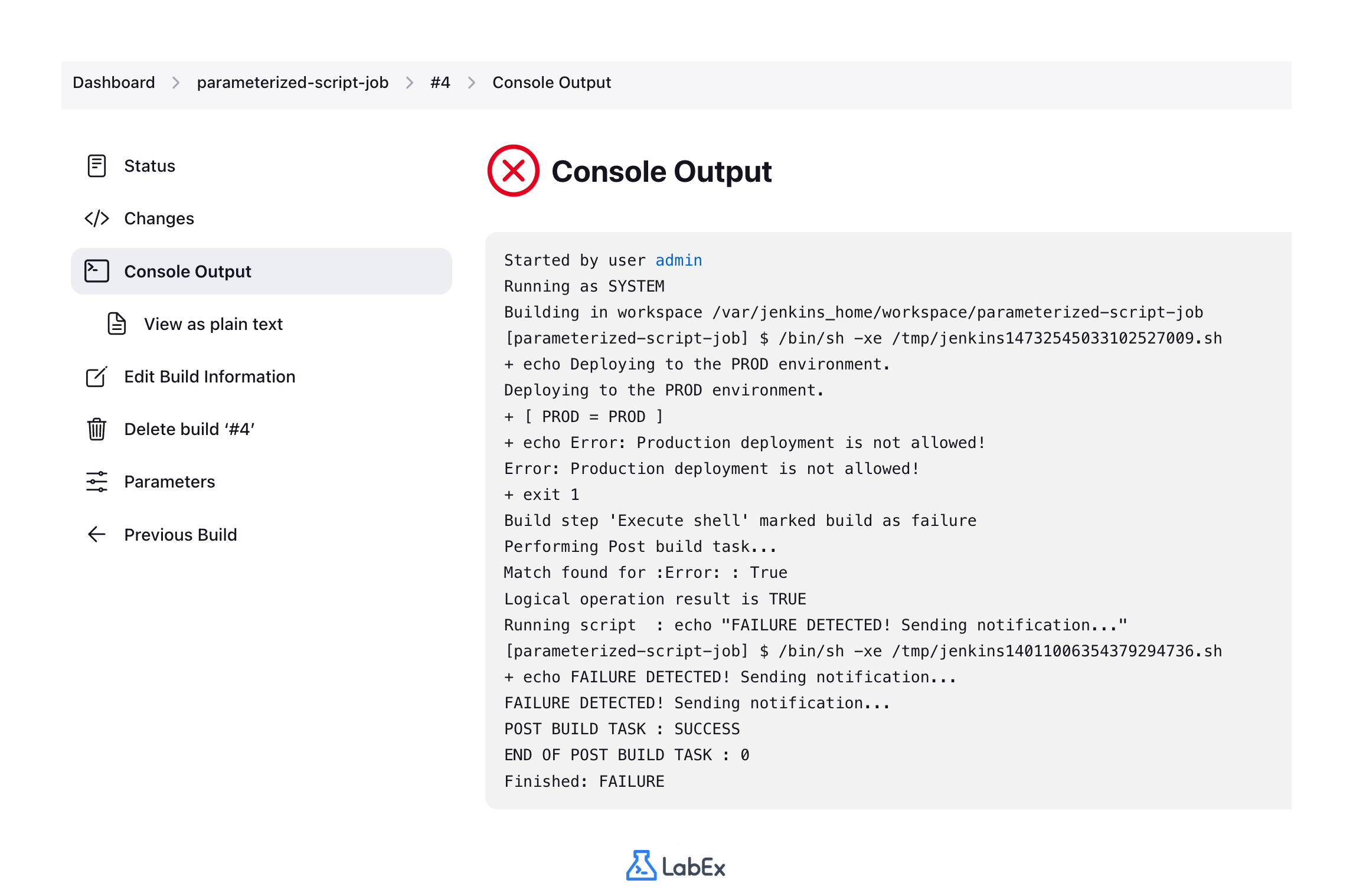Select the Console Output terminal icon

[96, 271]
